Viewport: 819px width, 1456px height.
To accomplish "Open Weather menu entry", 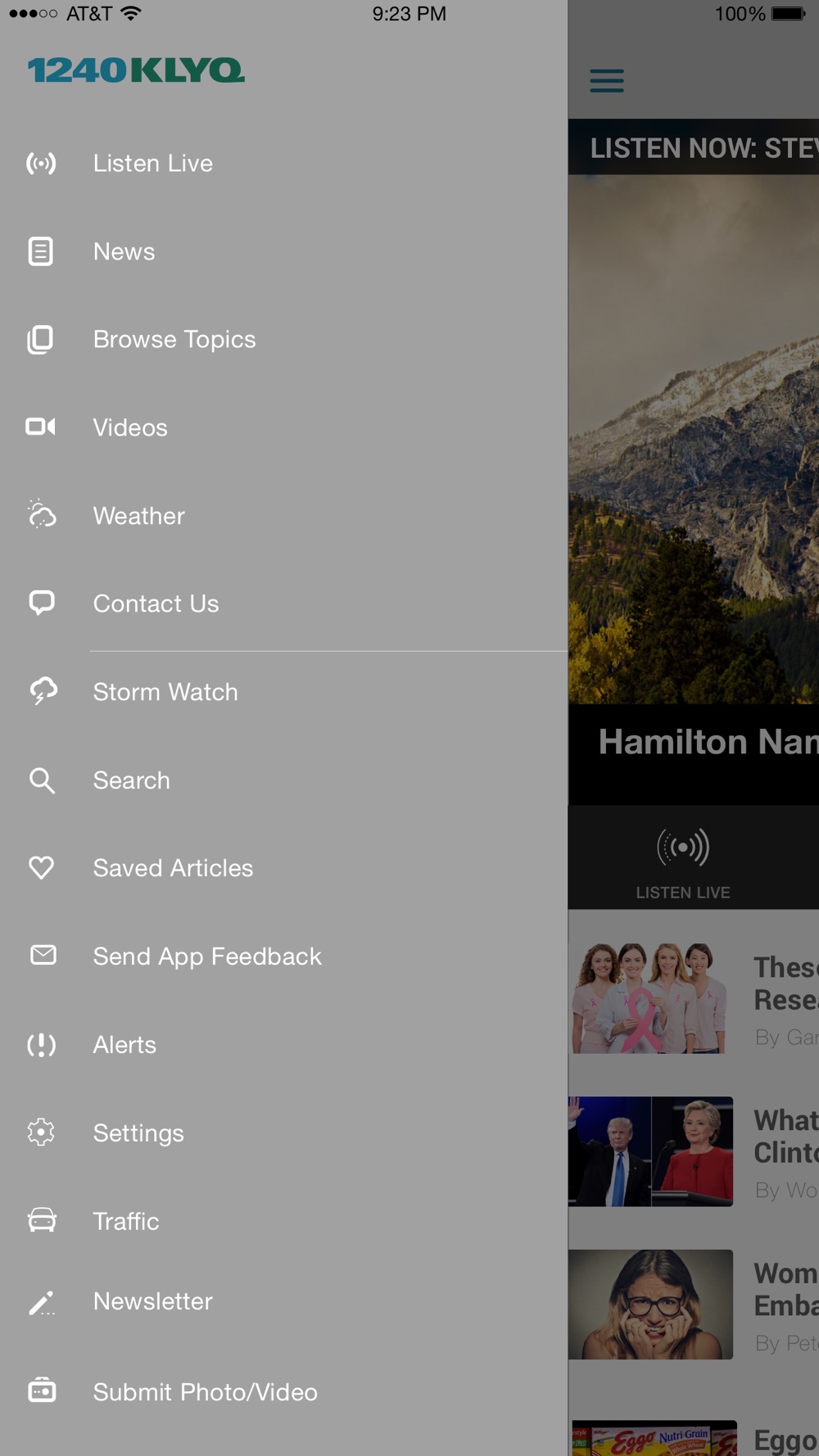I will (283, 516).
